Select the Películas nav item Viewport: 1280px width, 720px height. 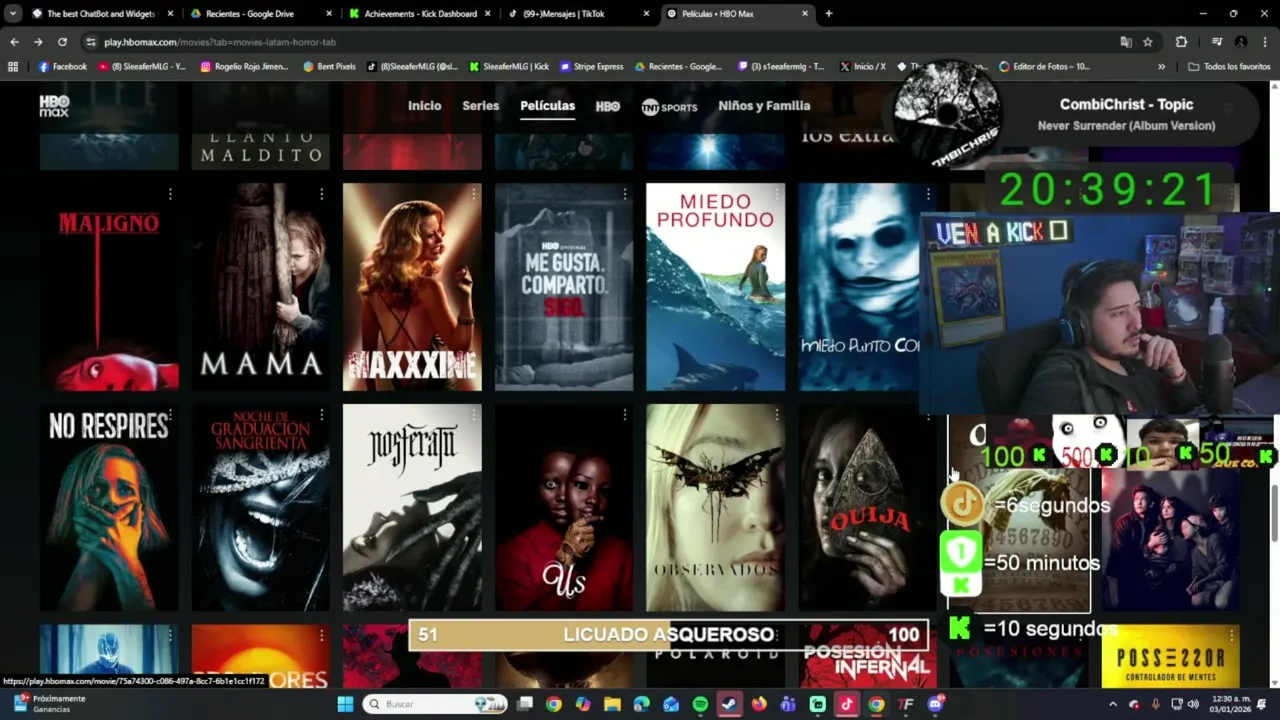[x=547, y=106]
